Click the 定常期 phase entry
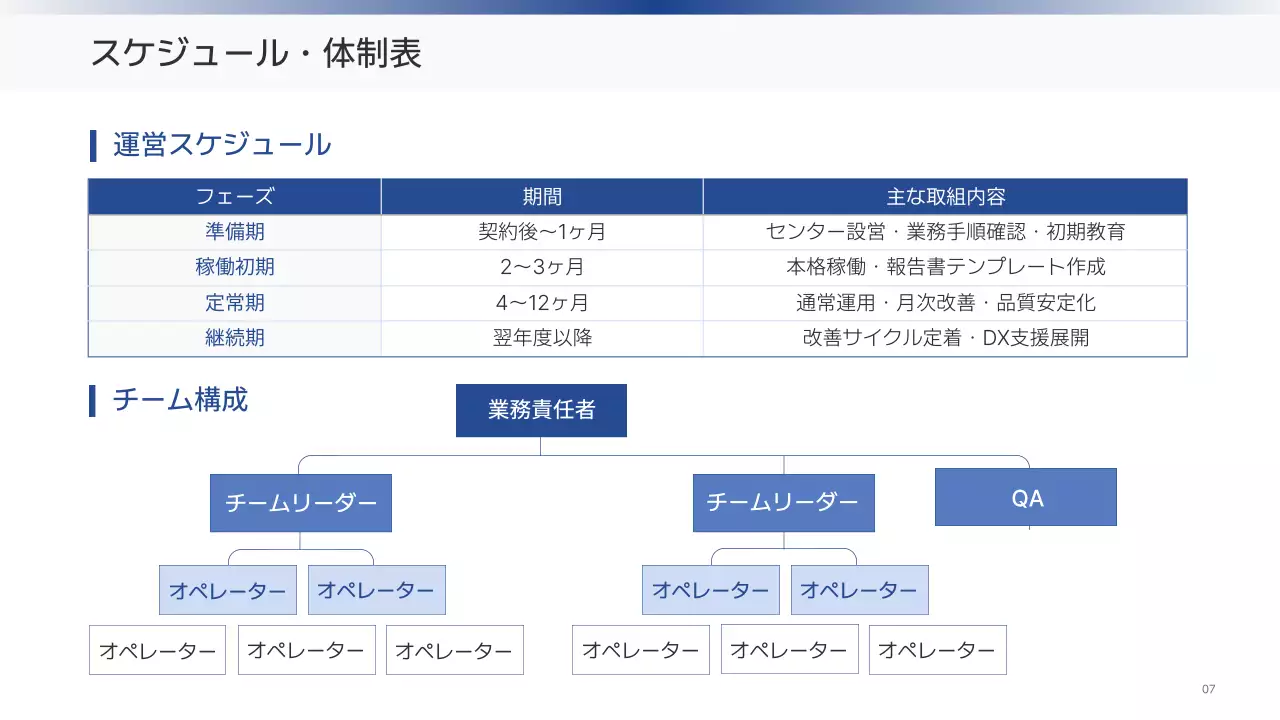Screen dimensions: 1280x720 coord(234,302)
